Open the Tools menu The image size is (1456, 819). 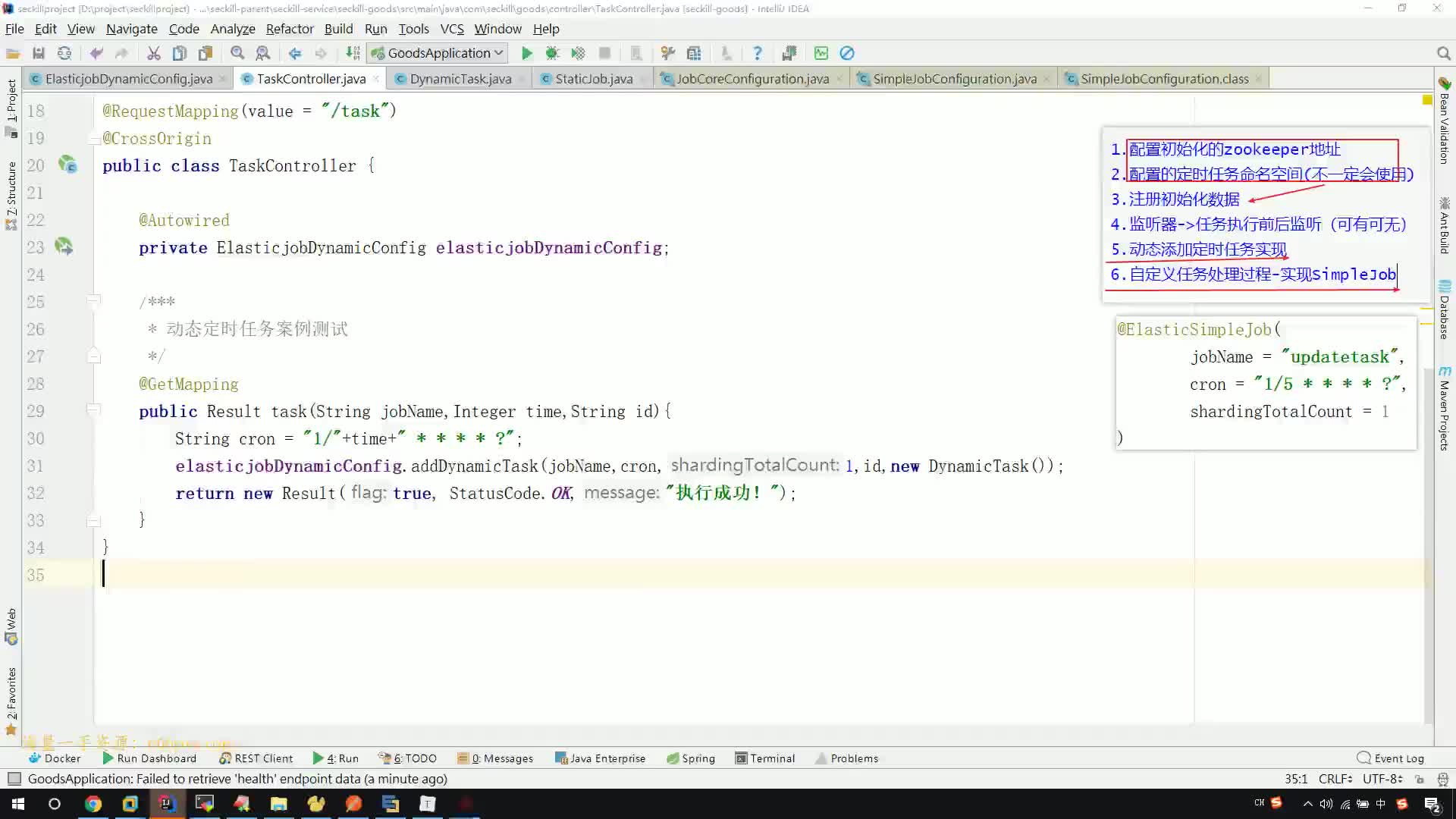coord(413,29)
